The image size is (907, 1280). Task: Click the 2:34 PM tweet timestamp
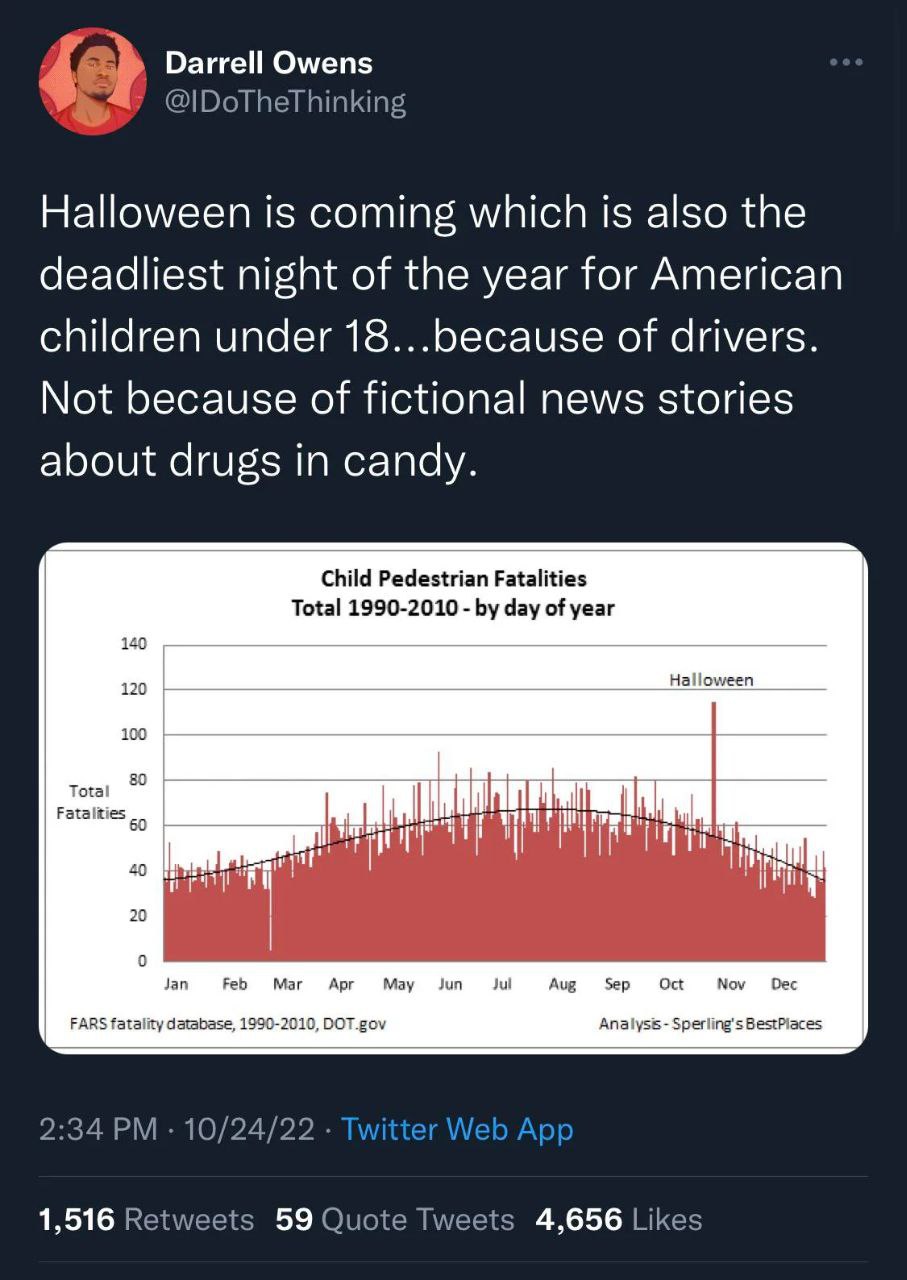click(98, 1129)
